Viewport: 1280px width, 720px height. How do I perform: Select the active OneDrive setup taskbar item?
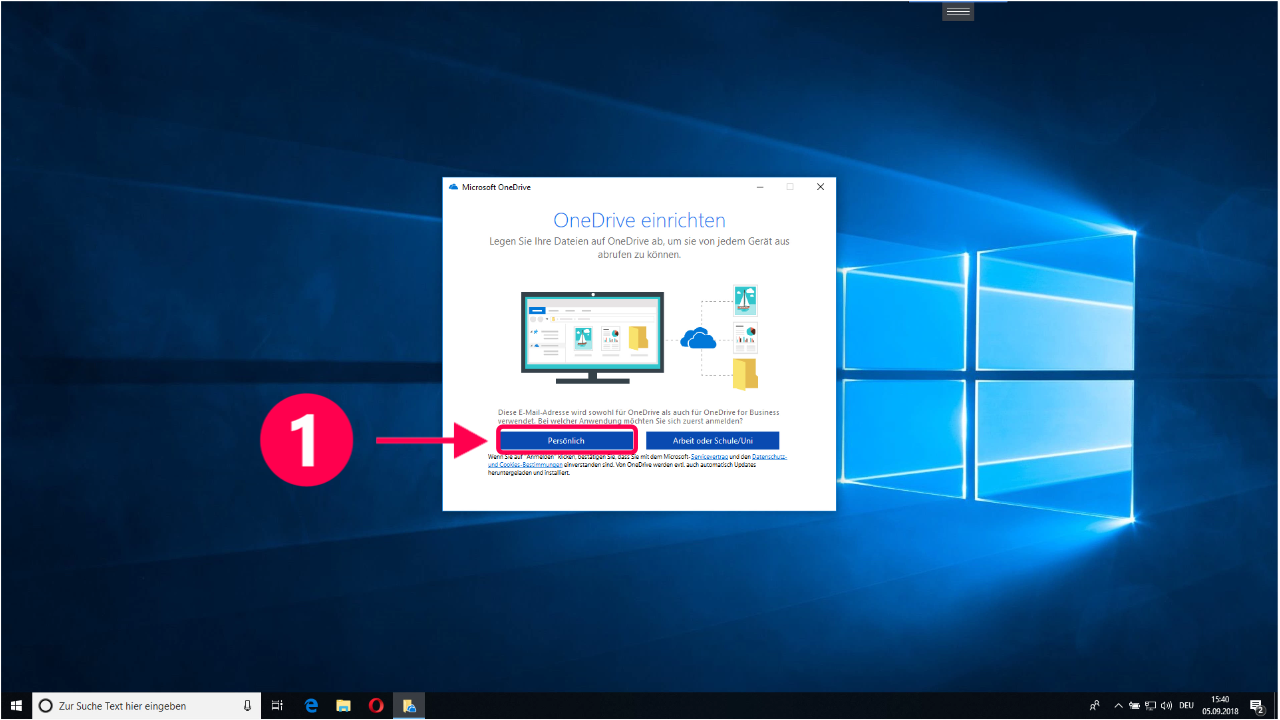[409, 706]
